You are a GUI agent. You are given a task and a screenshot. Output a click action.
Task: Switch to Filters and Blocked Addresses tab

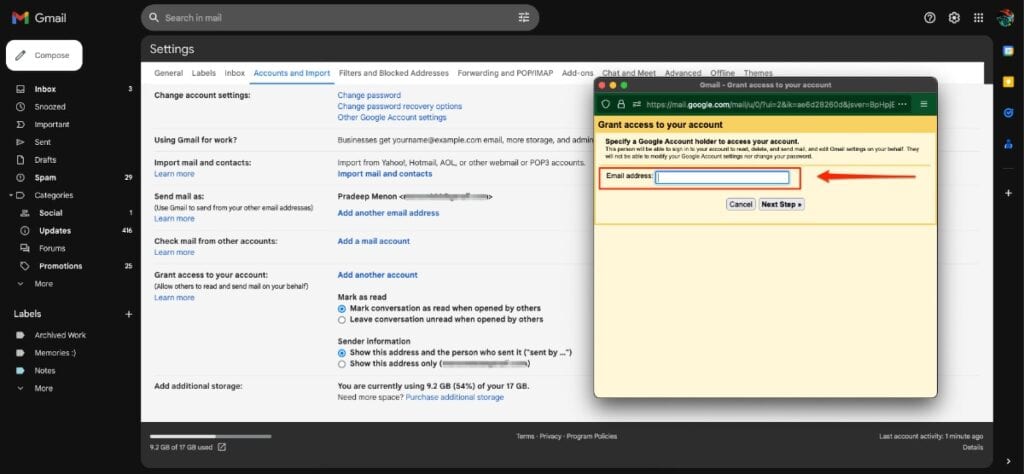[394, 73]
